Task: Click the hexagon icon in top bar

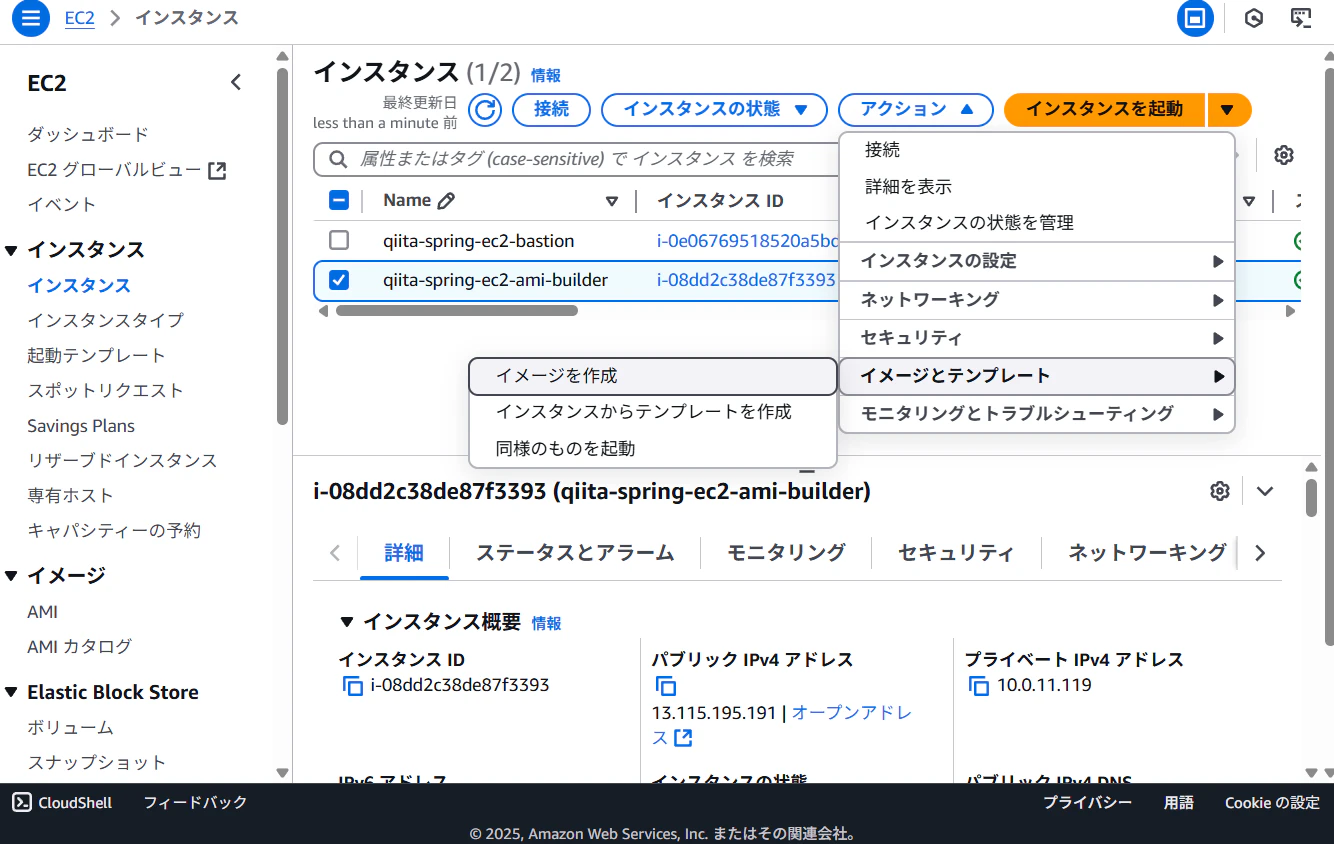Action: (1254, 18)
